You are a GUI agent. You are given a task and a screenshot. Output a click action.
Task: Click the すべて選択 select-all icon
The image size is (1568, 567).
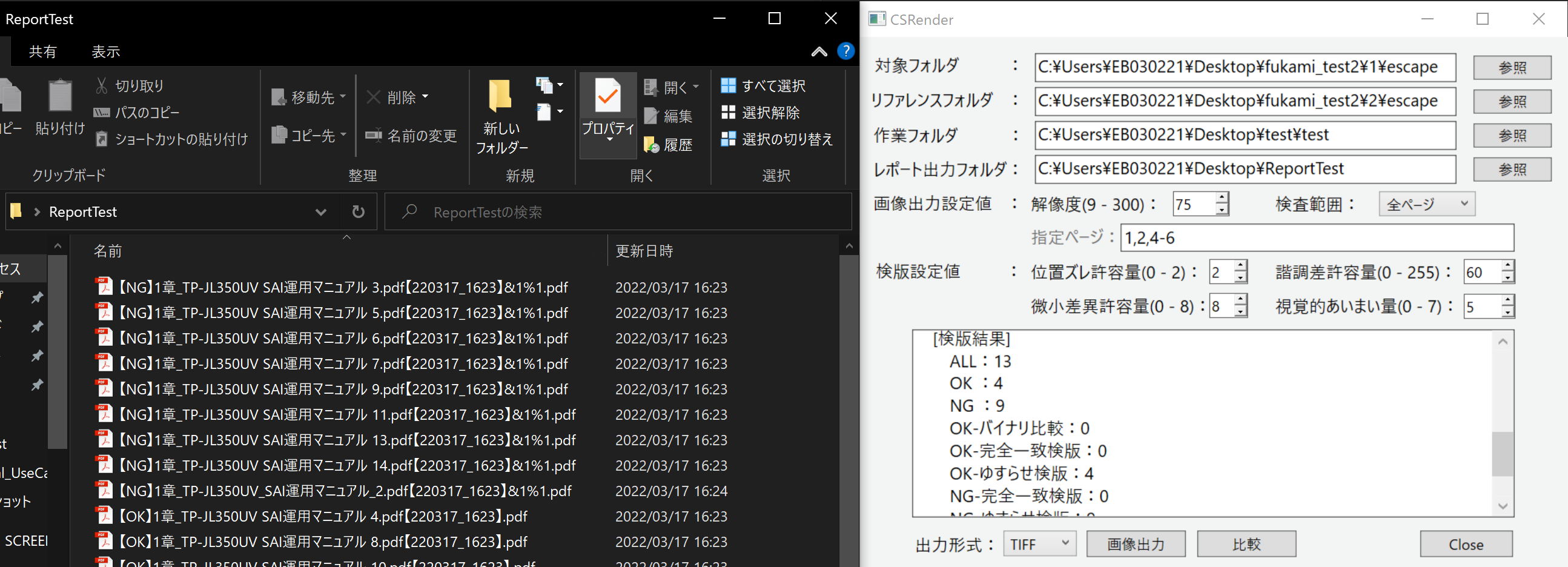[728, 85]
